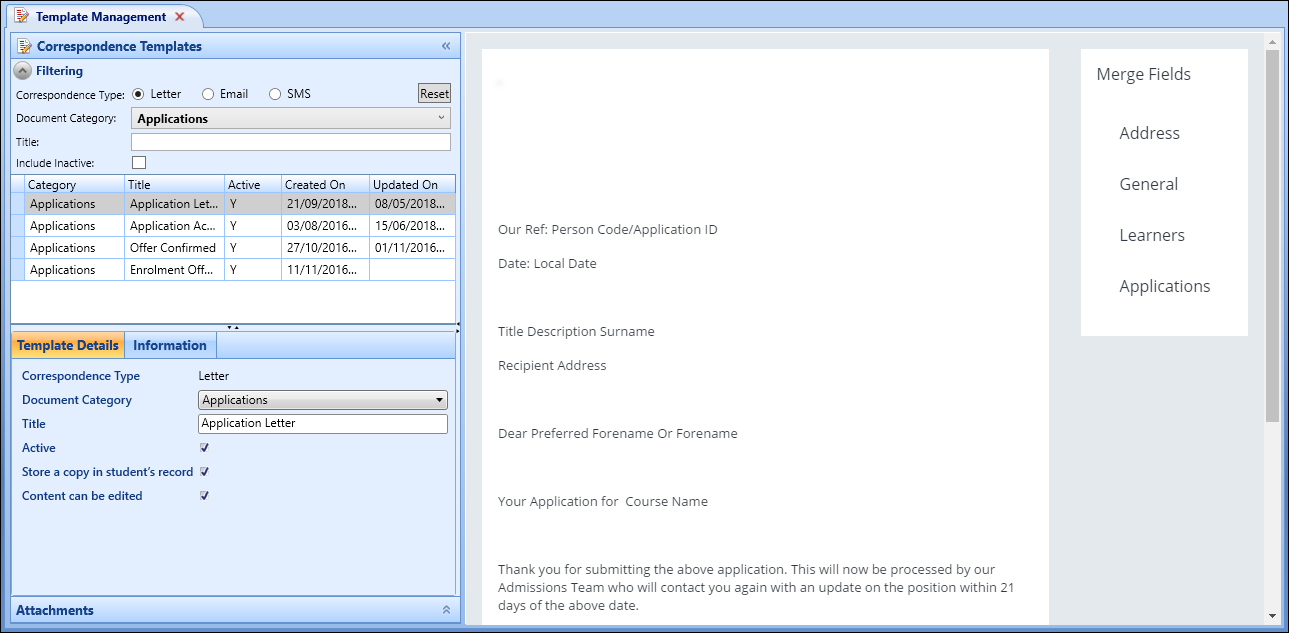Open the Learners merge fields
The width and height of the screenshot is (1289, 633).
click(1152, 235)
